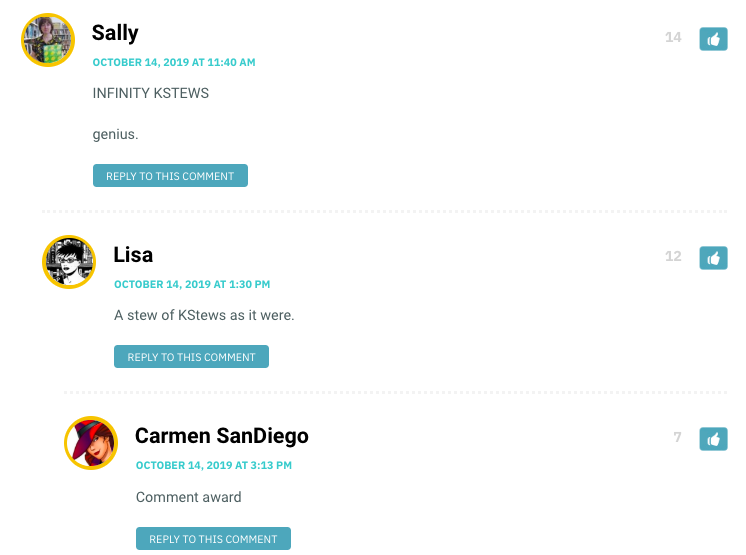Image resolution: width=746 pixels, height=555 pixels.
Task: Click the like count 14 on Sally's comment
Action: (673, 38)
